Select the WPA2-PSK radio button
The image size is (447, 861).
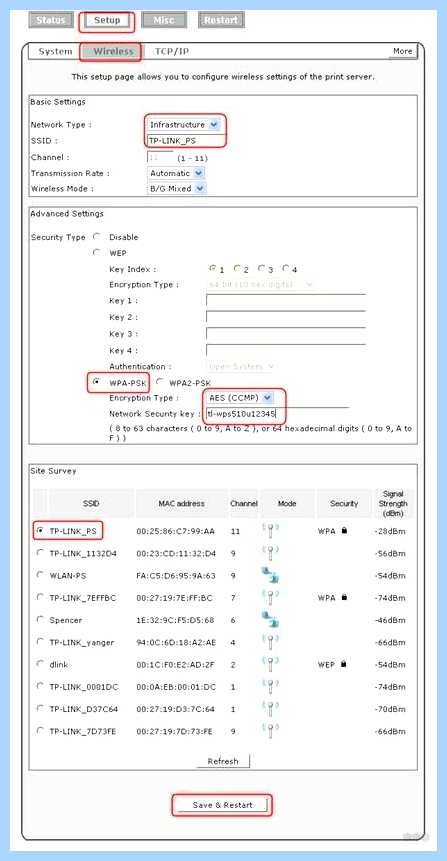click(160, 382)
